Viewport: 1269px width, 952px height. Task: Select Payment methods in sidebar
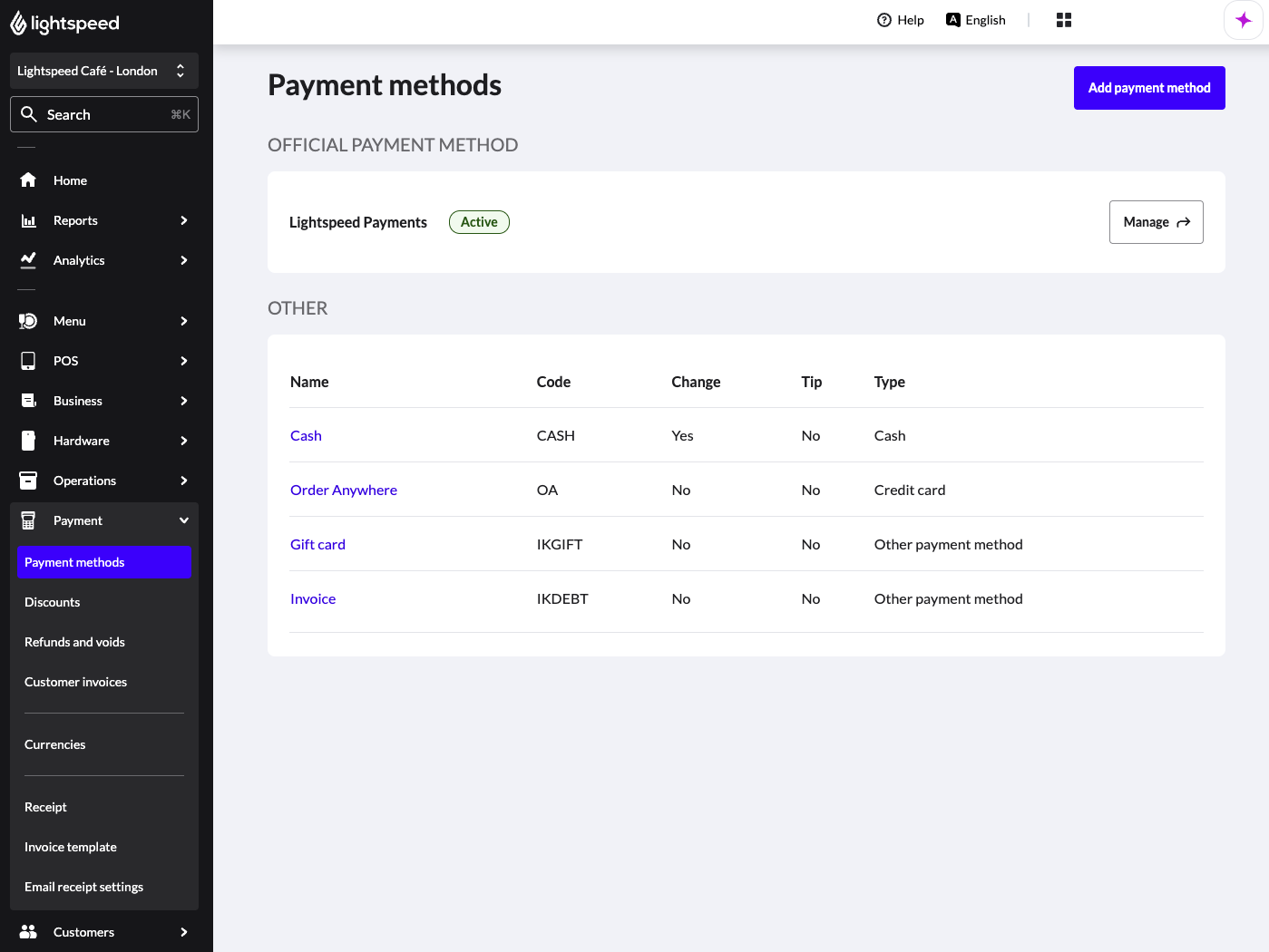coord(104,562)
